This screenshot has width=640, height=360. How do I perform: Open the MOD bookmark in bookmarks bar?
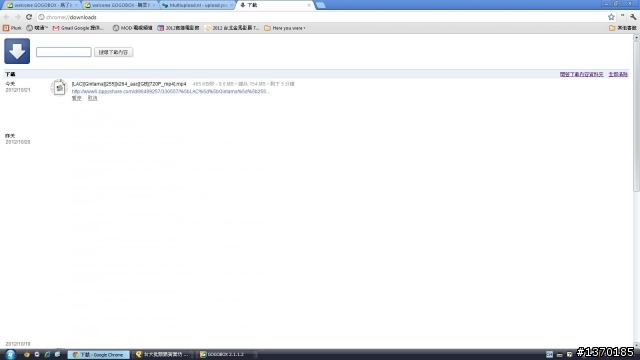pos(133,28)
